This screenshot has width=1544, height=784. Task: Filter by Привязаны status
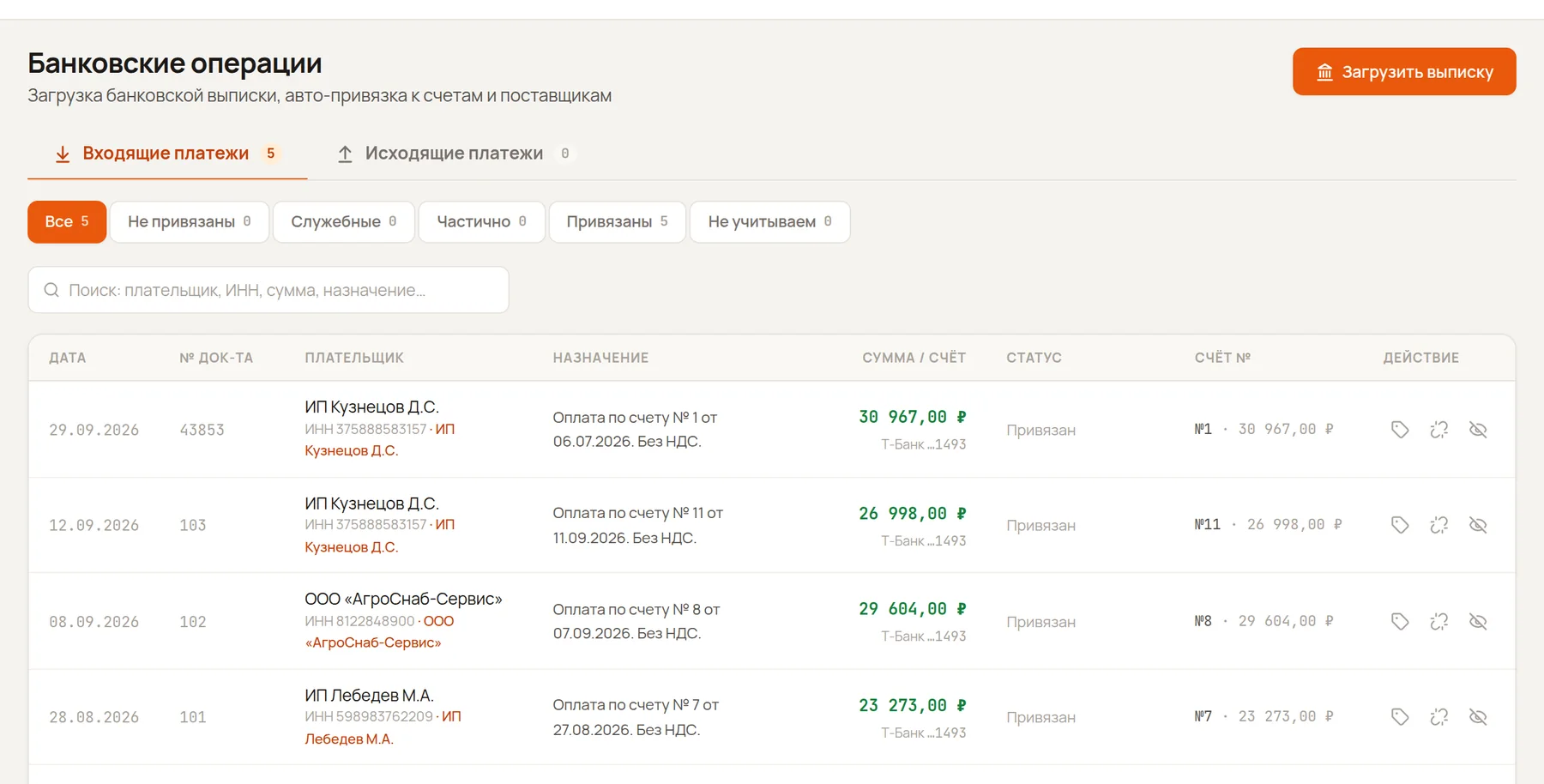(x=618, y=222)
